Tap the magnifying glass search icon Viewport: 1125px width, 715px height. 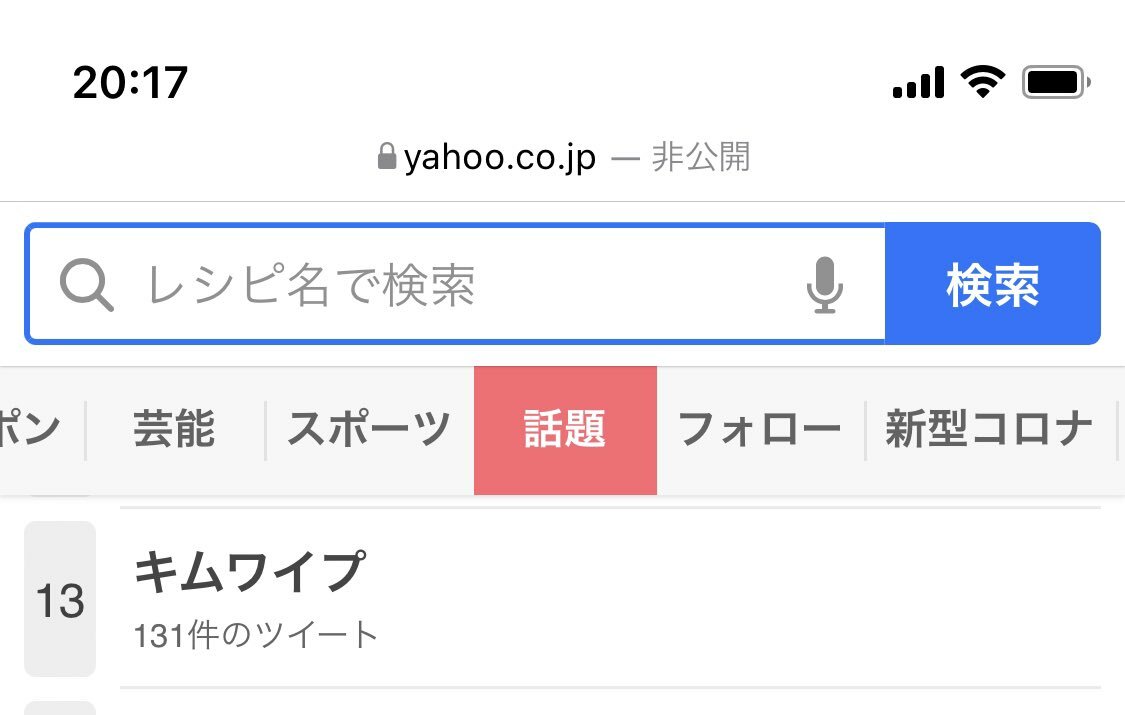click(86, 285)
